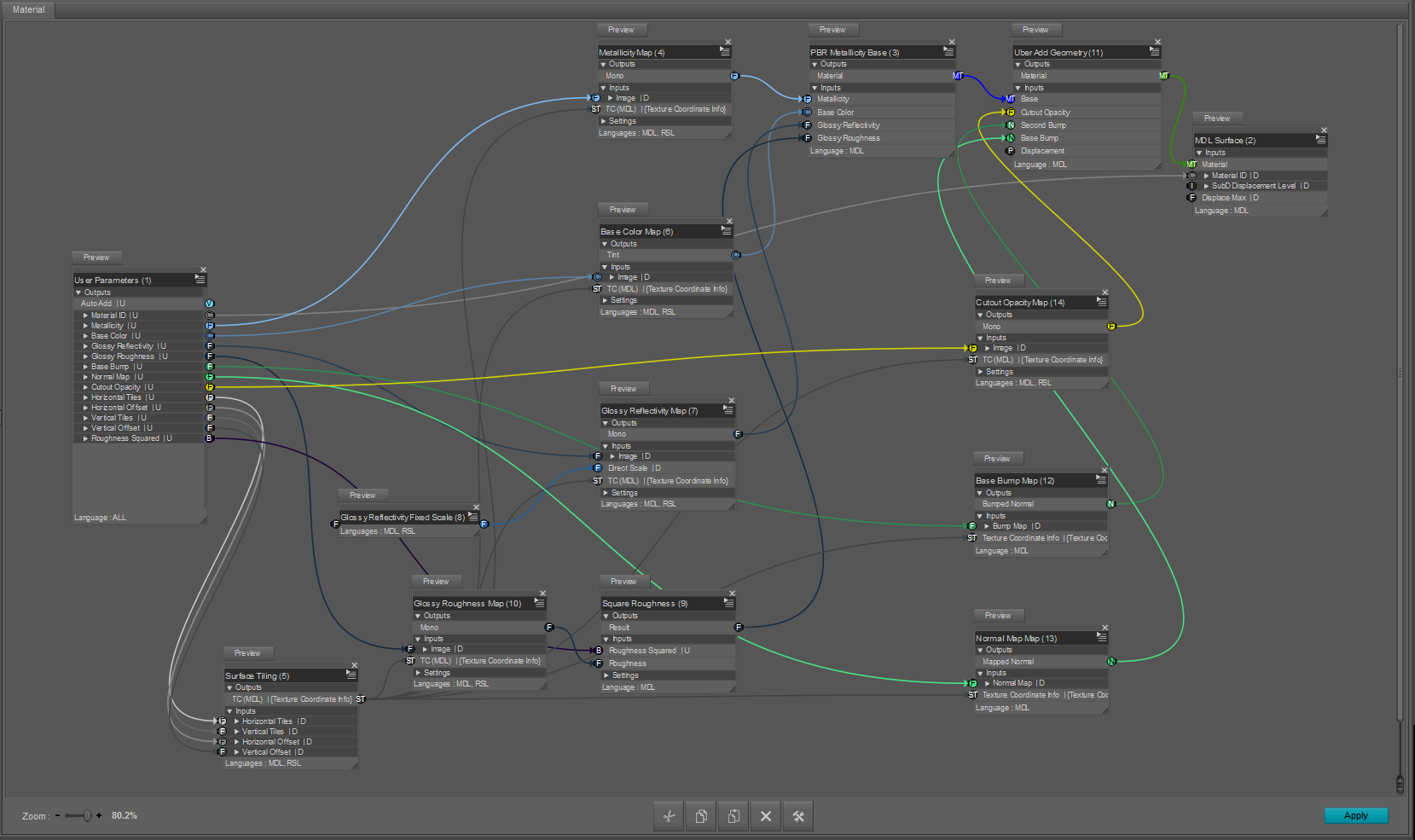The image size is (1415, 840).
Task: Expand Settings in the Base Color Map node
Action: 606,300
